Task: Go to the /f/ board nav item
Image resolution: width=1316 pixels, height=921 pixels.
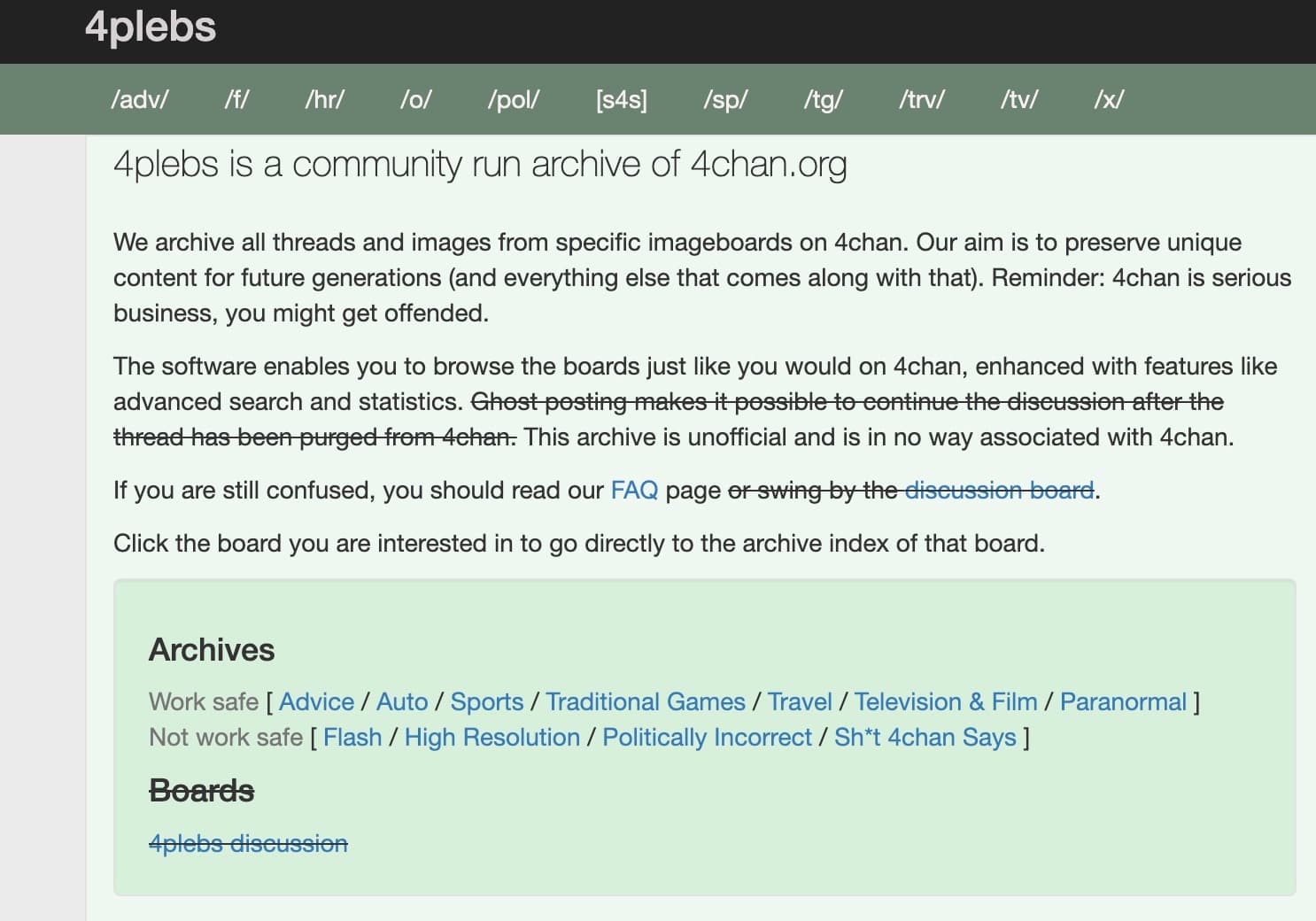Action: tap(236, 99)
